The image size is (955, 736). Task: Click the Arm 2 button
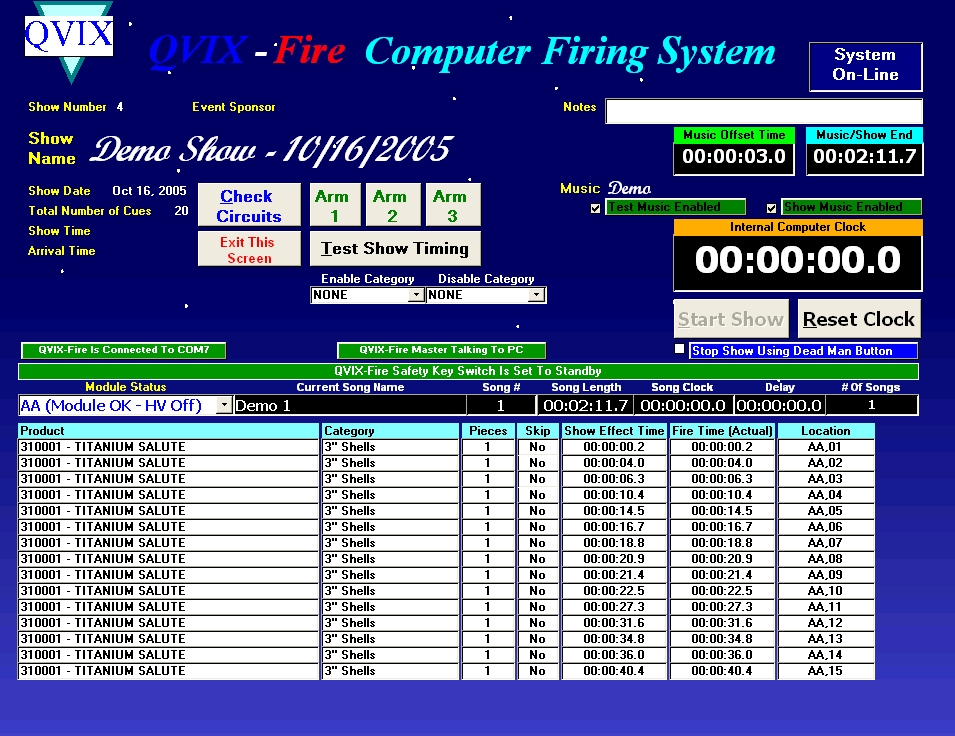pyautogui.click(x=392, y=205)
